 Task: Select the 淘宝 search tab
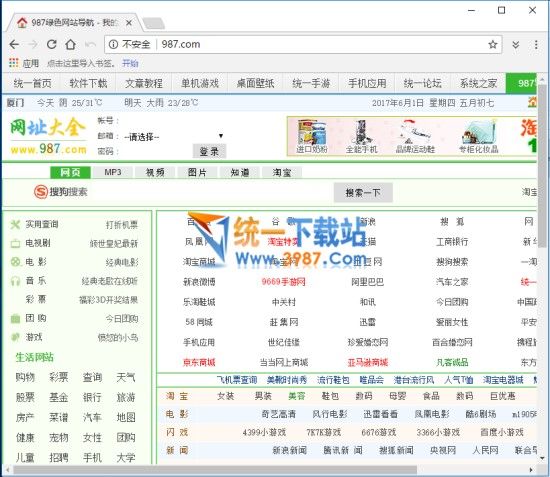point(282,172)
